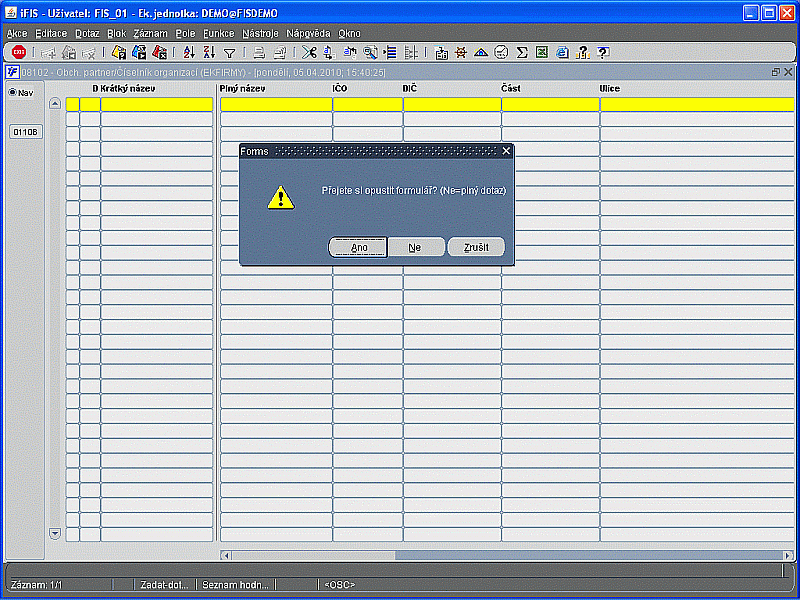
Task: Sort descending with the Z-A icon
Action: click(x=209, y=52)
